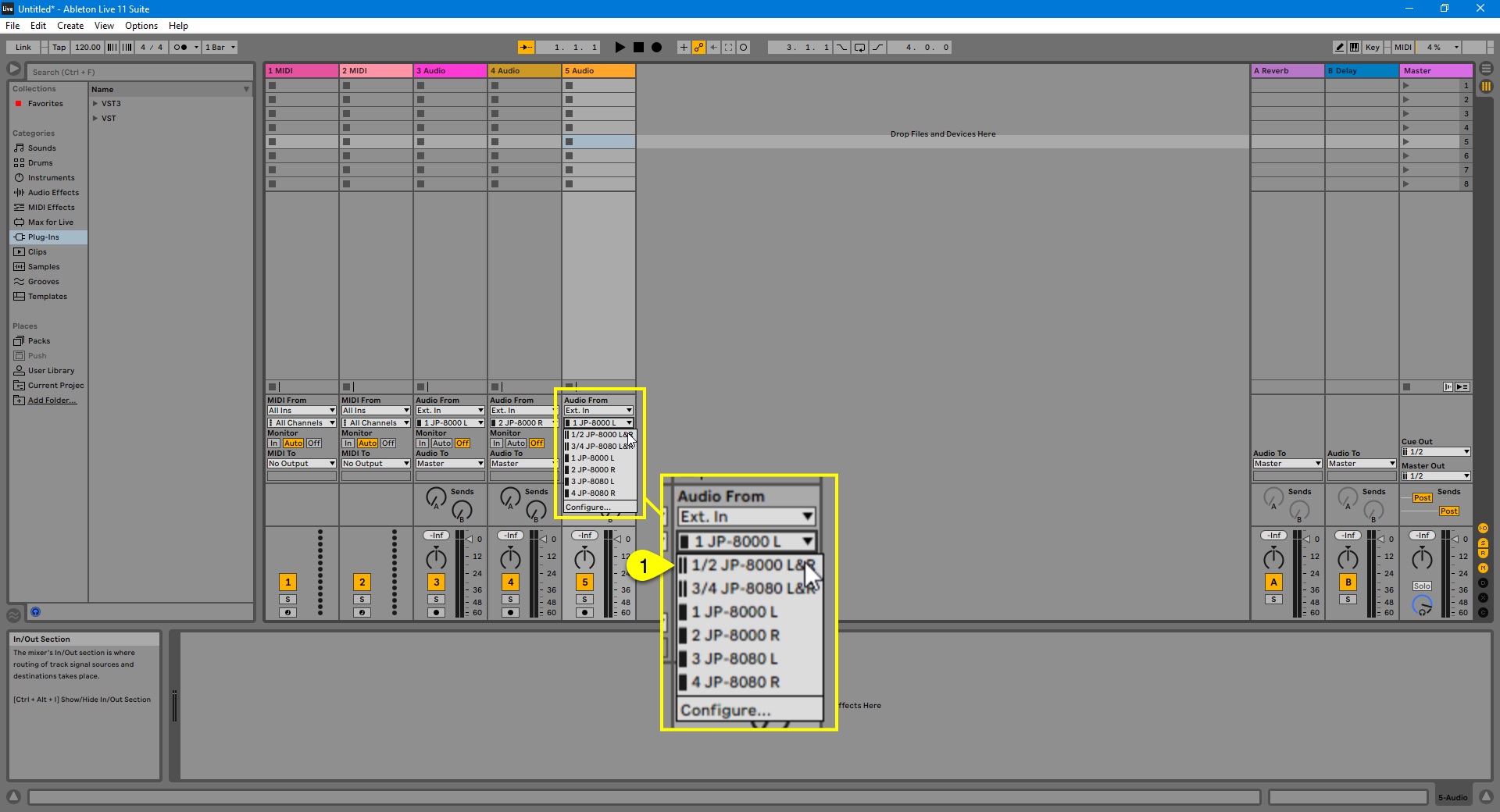Open Master Out 1/2 dropdown
This screenshot has width=1500, height=812.
1436,476
